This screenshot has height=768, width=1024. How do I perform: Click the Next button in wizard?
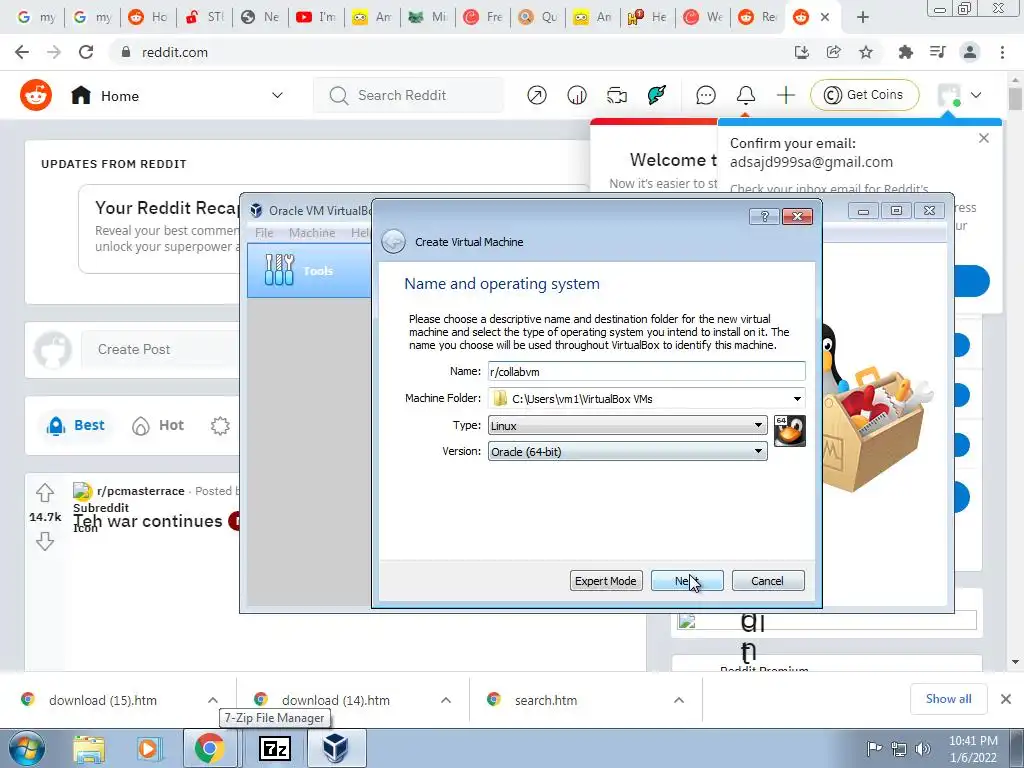[687, 581]
